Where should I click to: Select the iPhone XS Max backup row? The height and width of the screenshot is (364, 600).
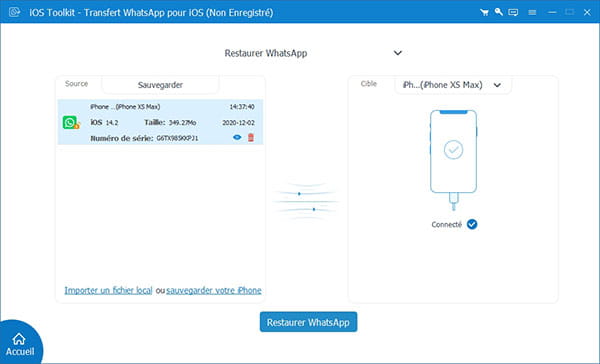[x=160, y=122]
